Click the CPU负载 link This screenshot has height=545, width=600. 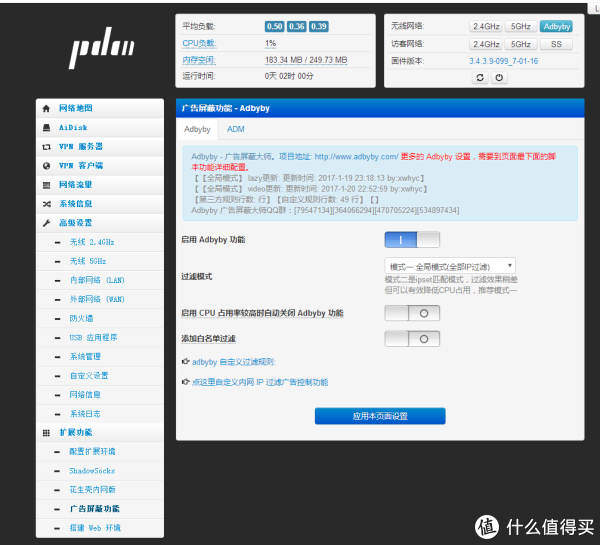[199, 44]
